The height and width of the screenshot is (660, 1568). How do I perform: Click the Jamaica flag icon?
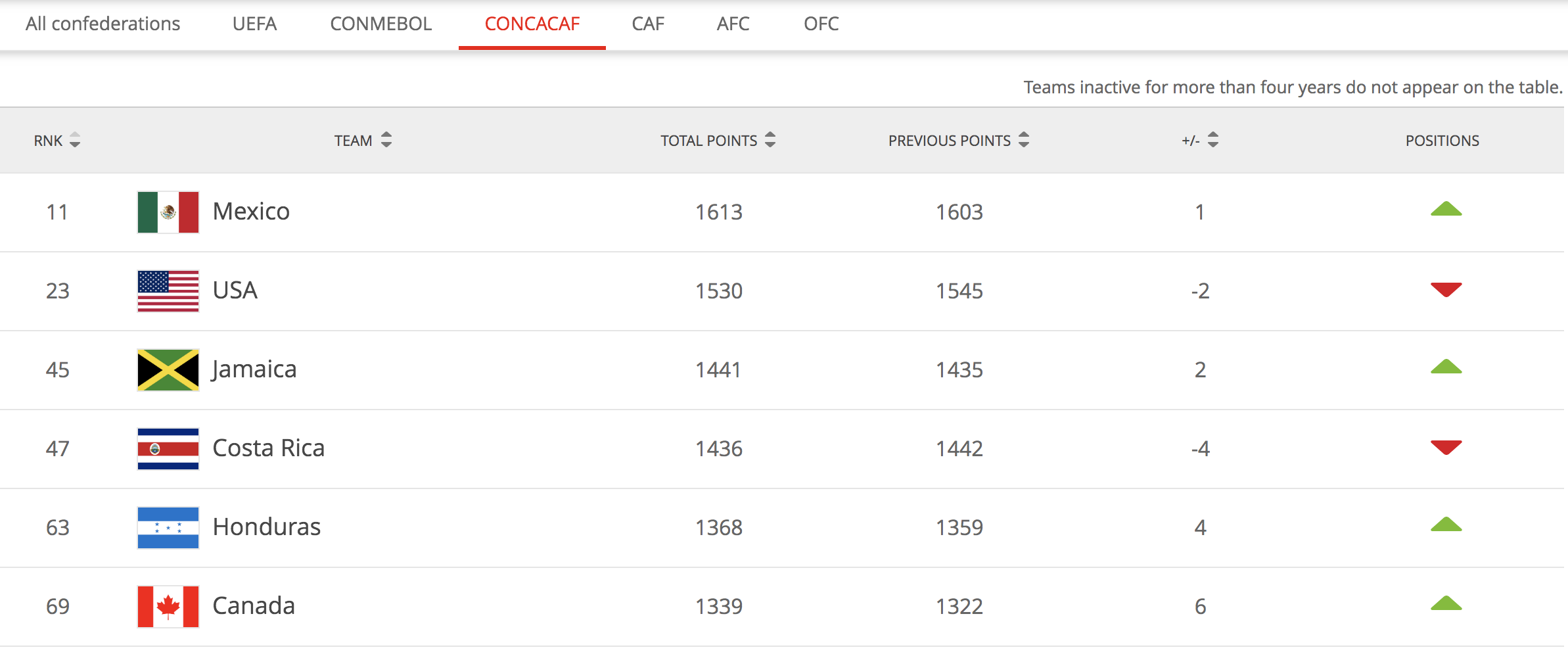coord(168,370)
